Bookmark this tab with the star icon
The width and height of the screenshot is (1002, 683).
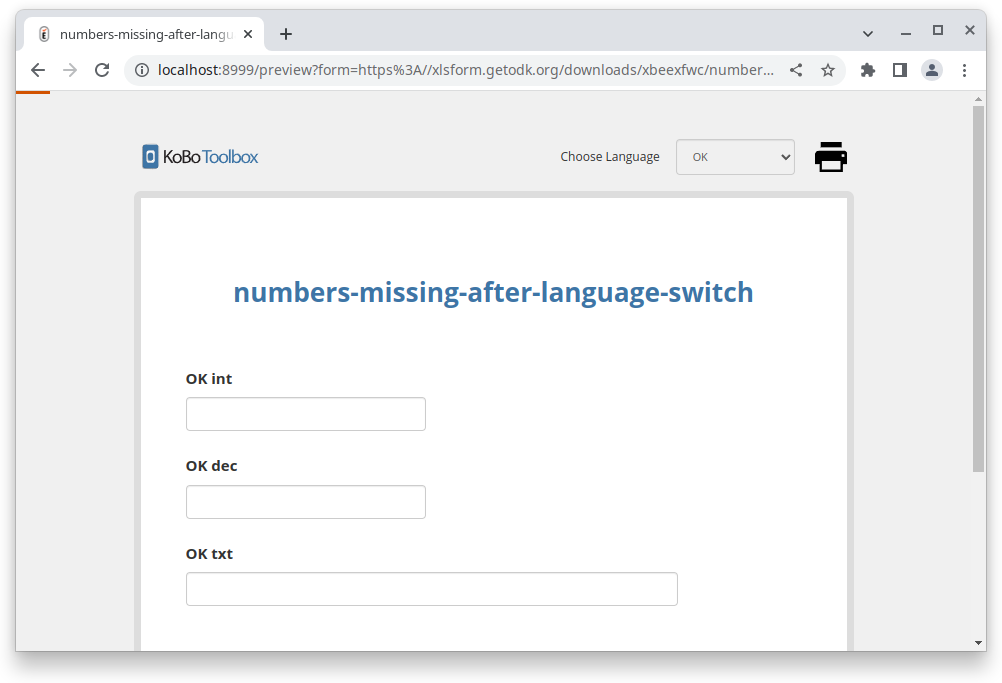pos(828,70)
